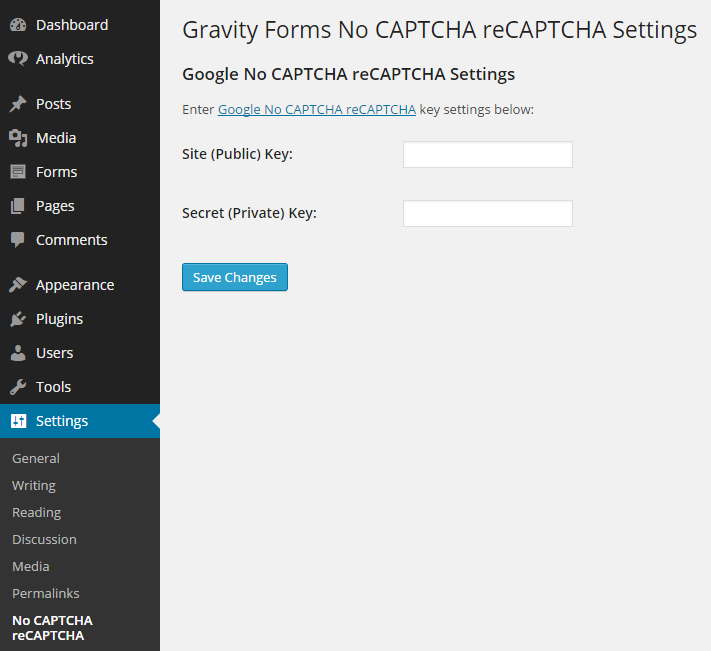Select No CAPTCHA reCAPTCHA submenu item
This screenshot has width=711, height=651.
coord(52,627)
